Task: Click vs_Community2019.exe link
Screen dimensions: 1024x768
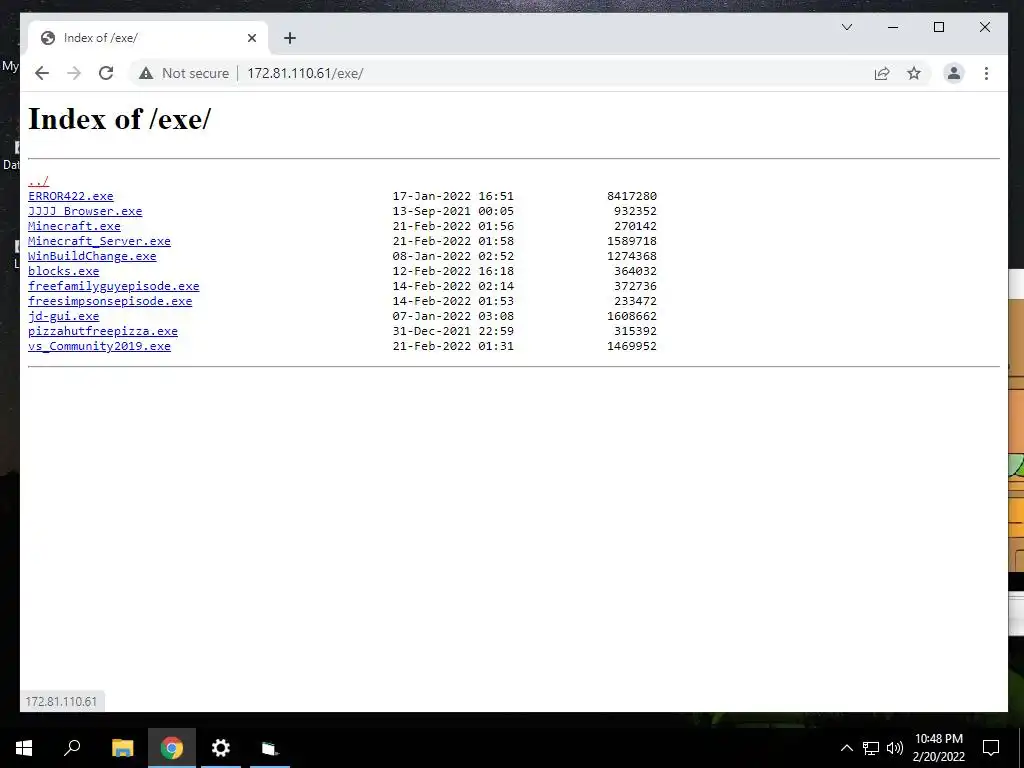Action: click(x=99, y=346)
